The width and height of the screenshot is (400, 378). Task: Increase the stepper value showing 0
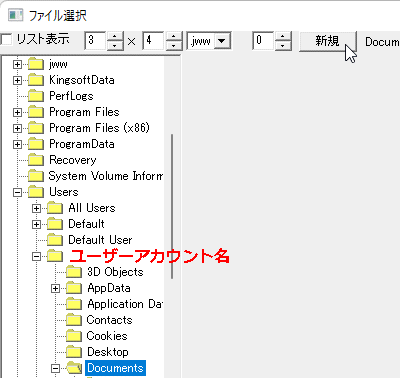pos(283,37)
